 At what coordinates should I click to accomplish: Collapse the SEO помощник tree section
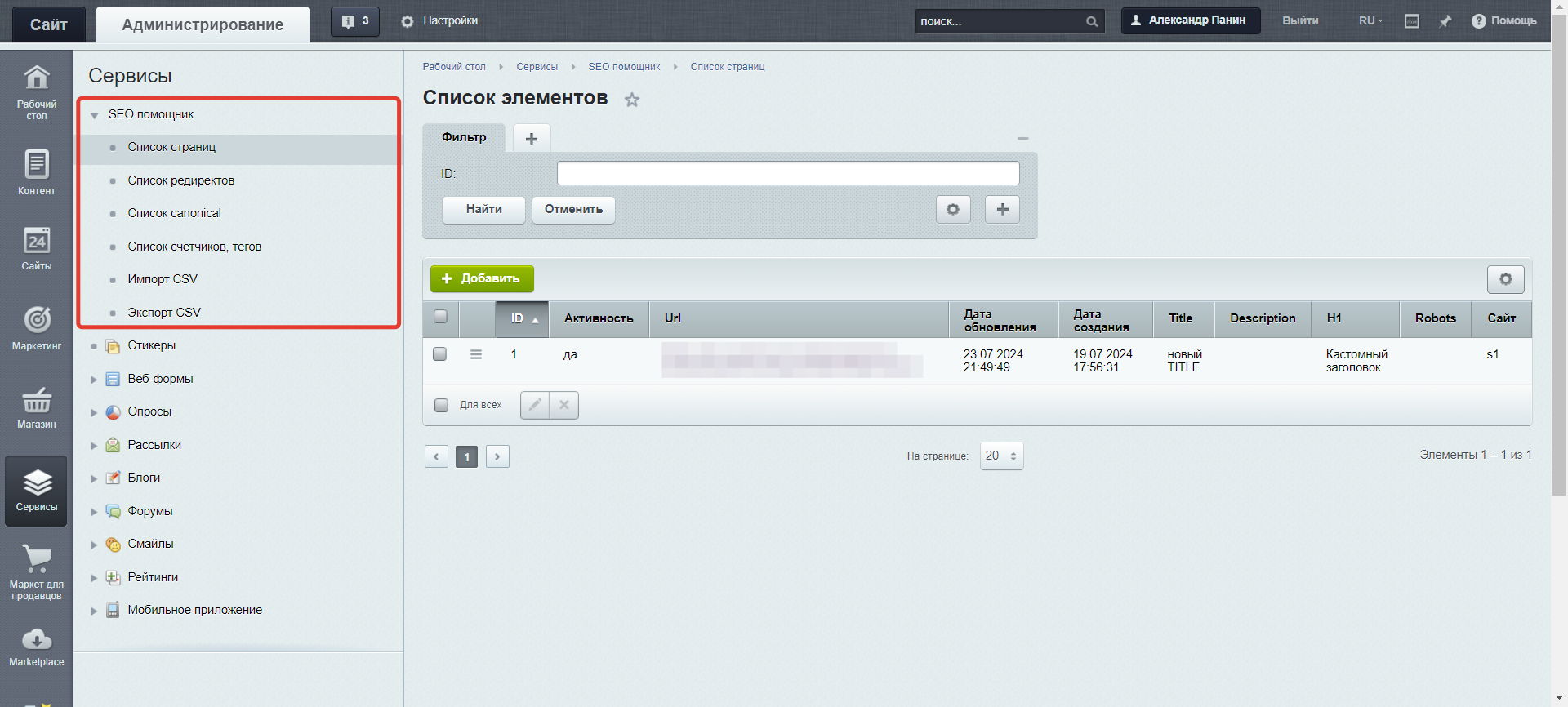(x=95, y=115)
